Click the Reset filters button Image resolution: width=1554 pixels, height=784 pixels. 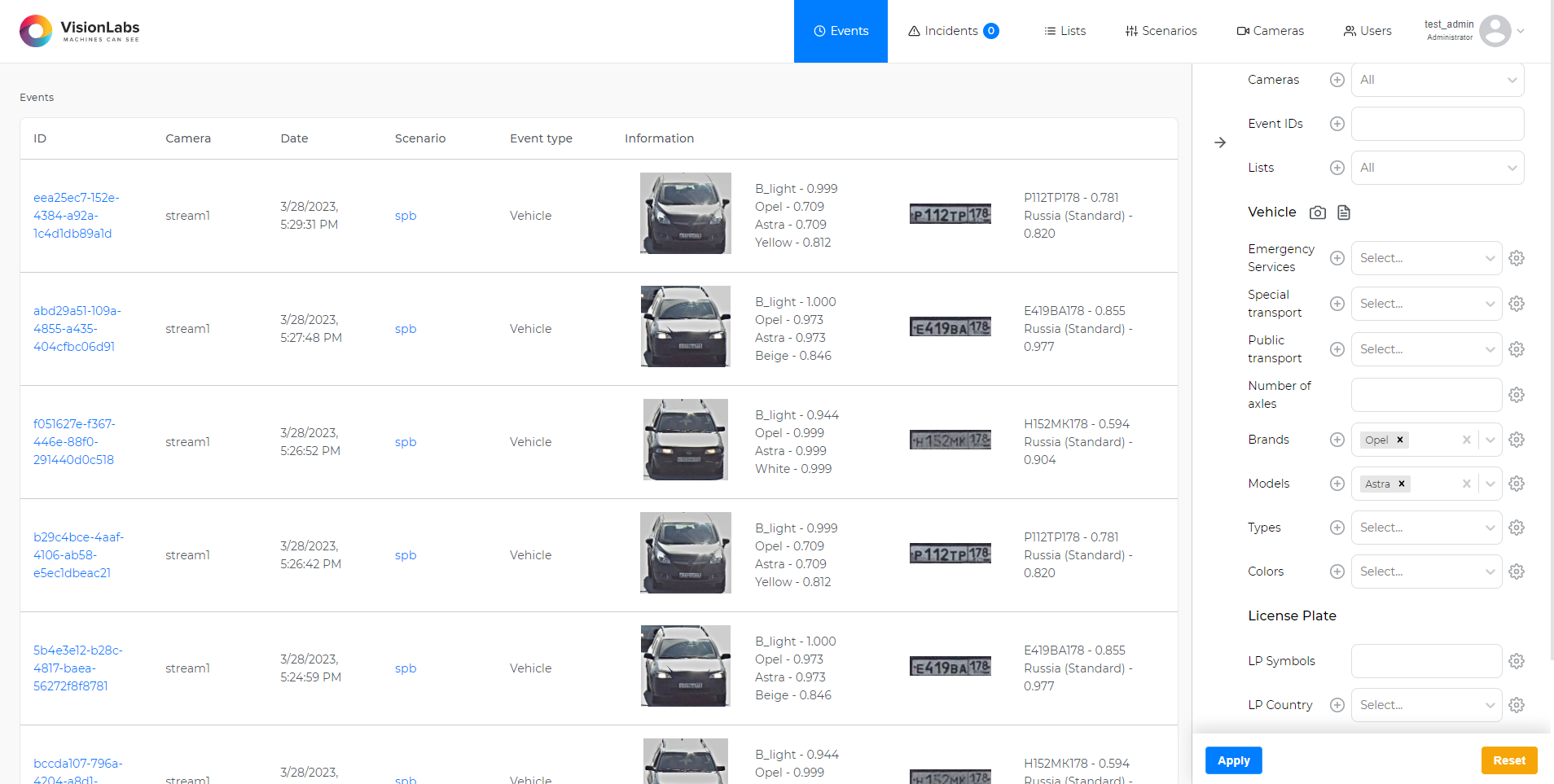click(1509, 760)
